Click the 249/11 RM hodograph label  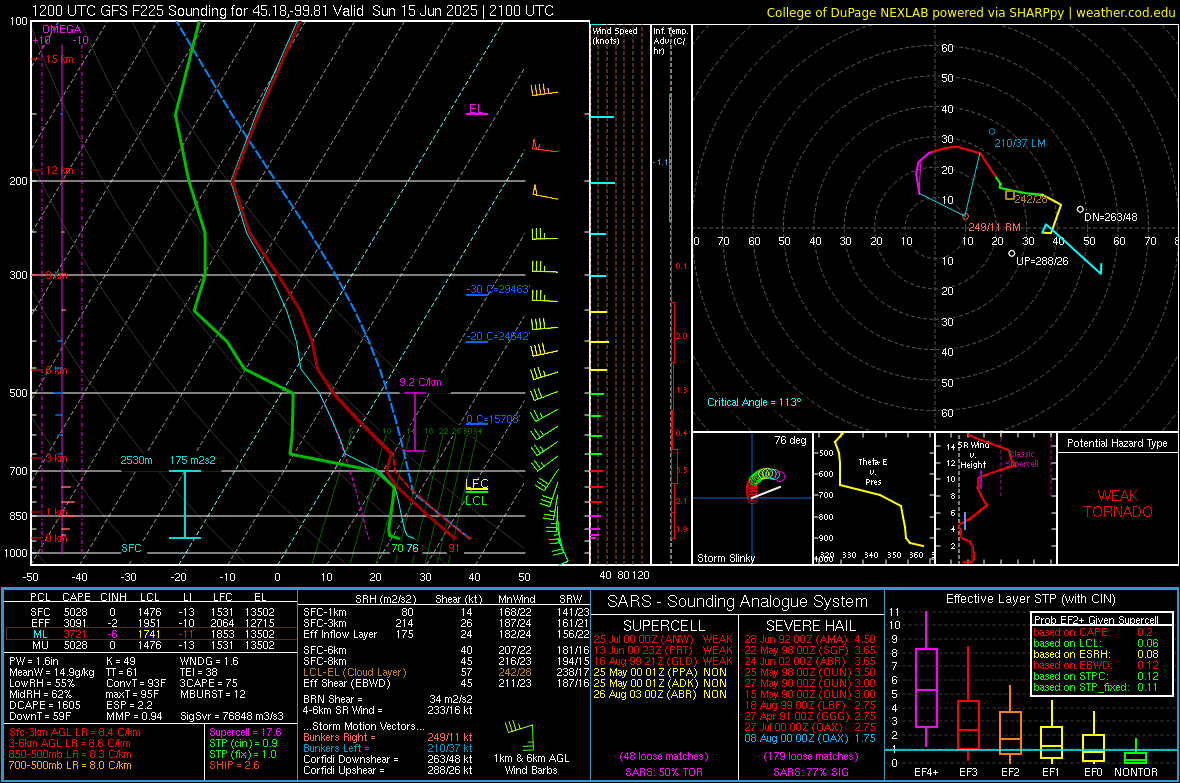click(994, 227)
